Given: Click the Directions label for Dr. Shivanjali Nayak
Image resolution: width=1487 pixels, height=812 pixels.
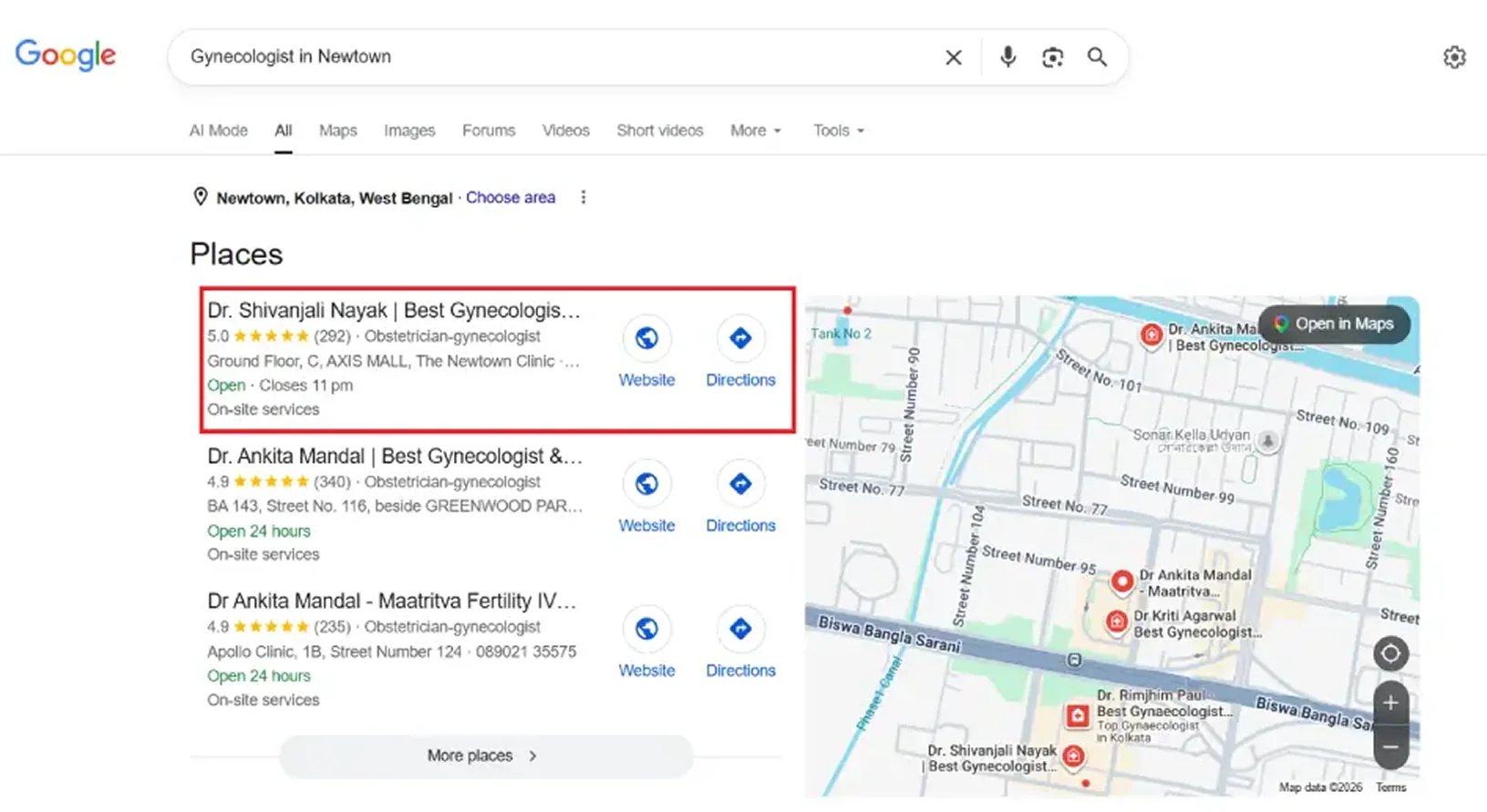Looking at the screenshot, I should [740, 380].
